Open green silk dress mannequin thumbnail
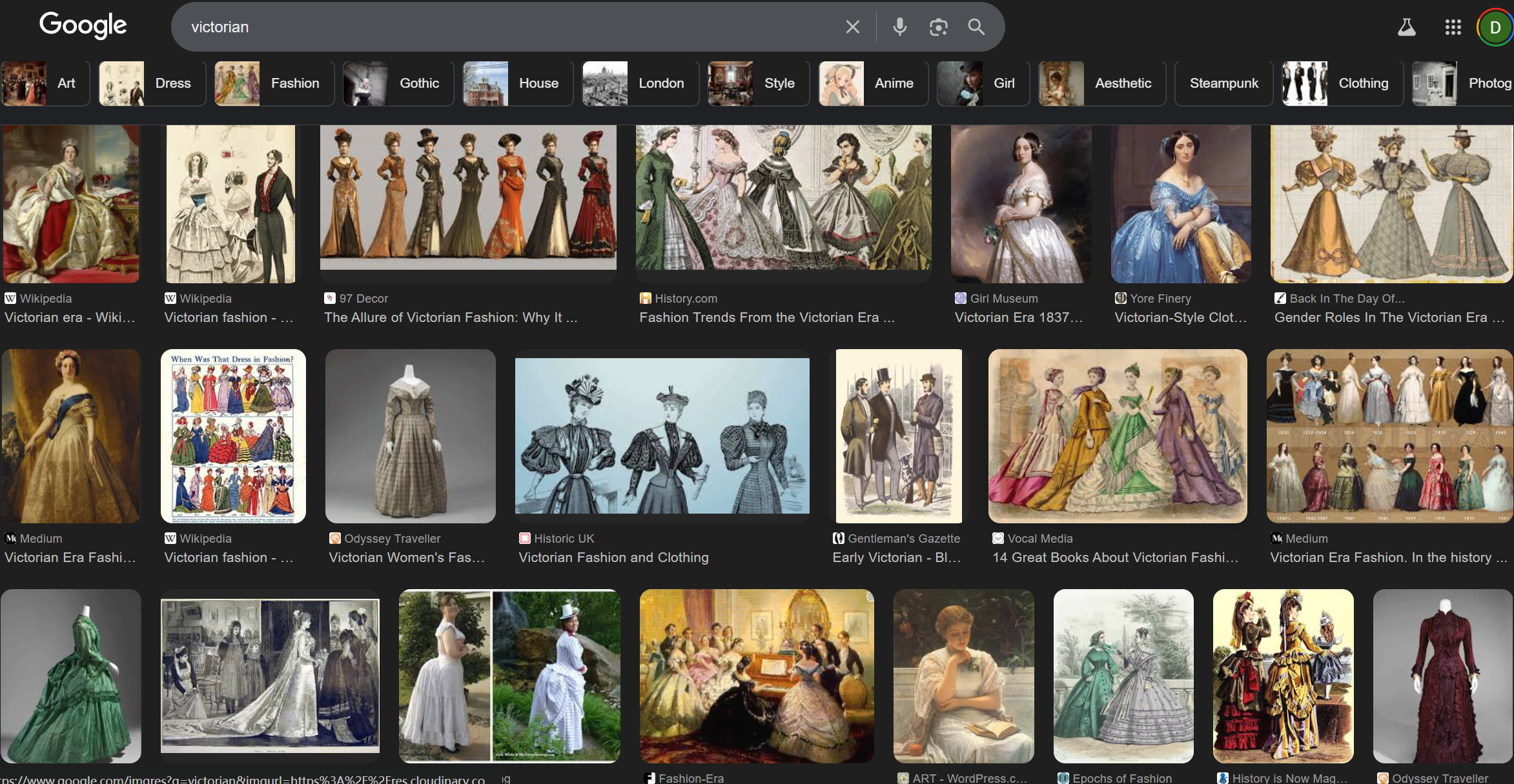Viewport: 1514px width, 784px height. coord(70,676)
